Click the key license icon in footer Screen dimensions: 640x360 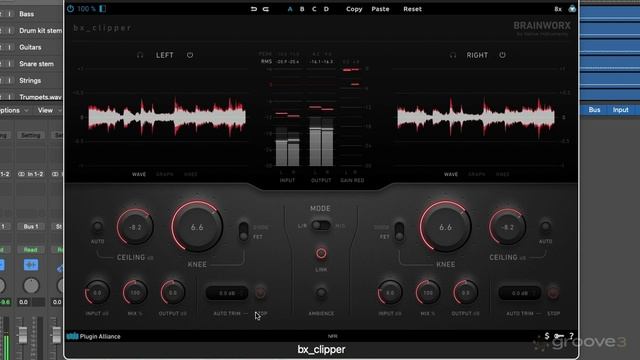[559, 336]
